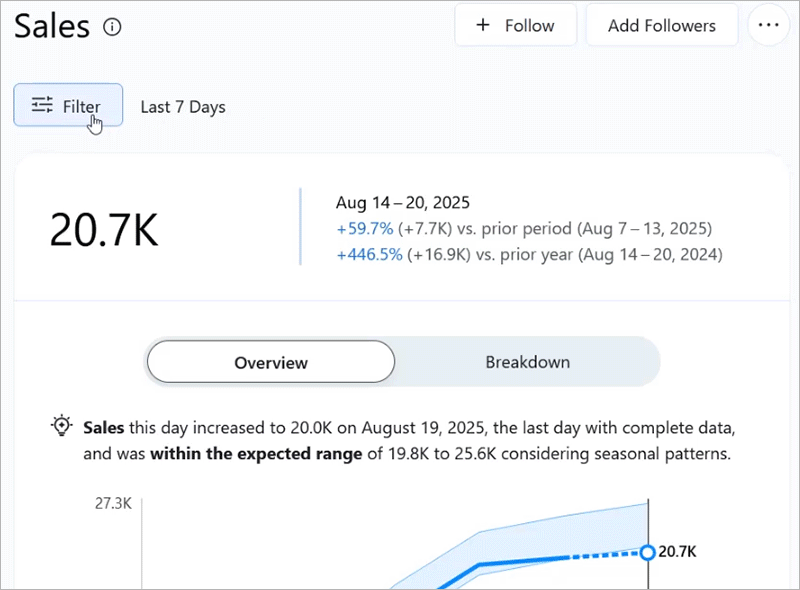Click the plus icon on Follow
This screenshot has width=800, height=590.
(x=483, y=25)
